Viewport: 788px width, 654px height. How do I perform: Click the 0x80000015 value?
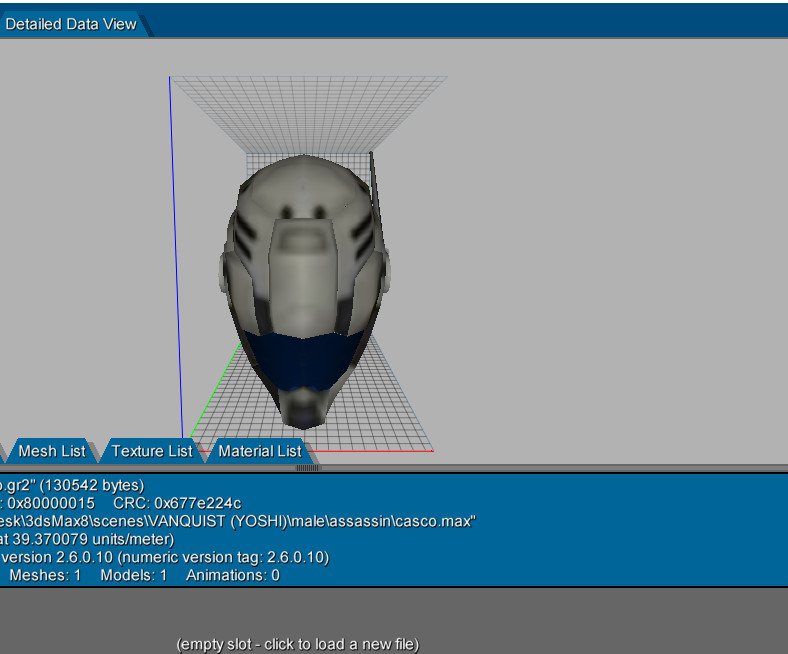(x=51, y=503)
